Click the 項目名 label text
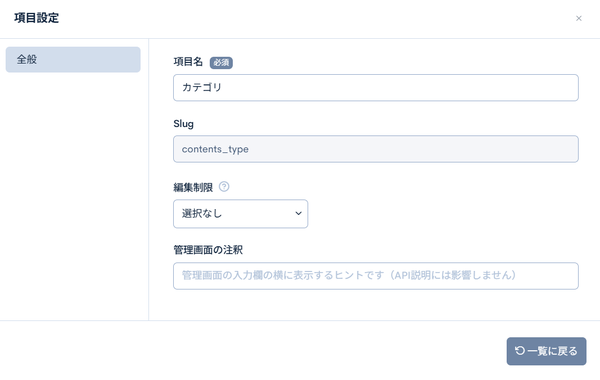 pyautogui.click(x=188, y=62)
